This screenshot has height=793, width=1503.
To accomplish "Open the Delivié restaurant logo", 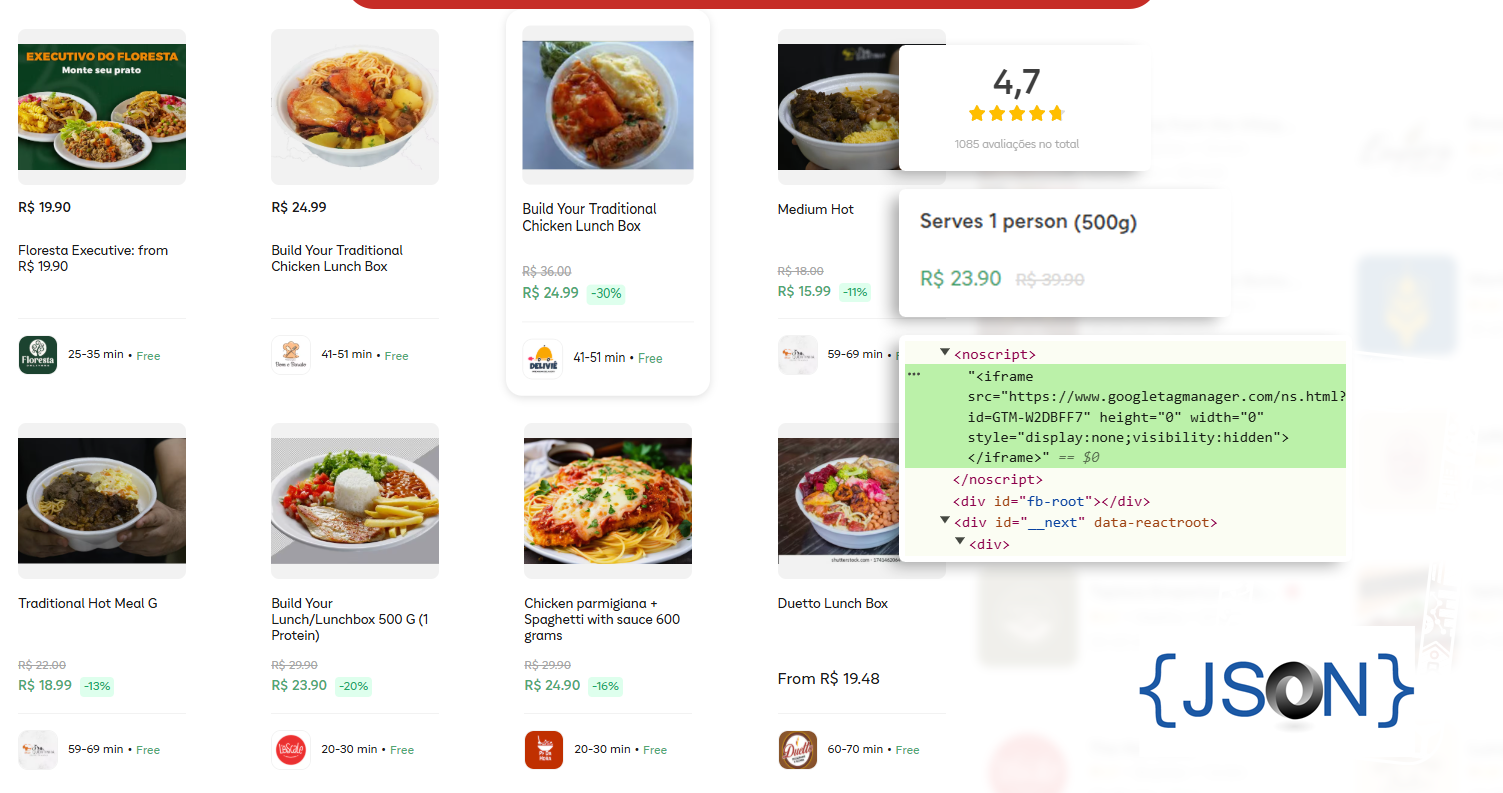I will pyautogui.click(x=542, y=357).
